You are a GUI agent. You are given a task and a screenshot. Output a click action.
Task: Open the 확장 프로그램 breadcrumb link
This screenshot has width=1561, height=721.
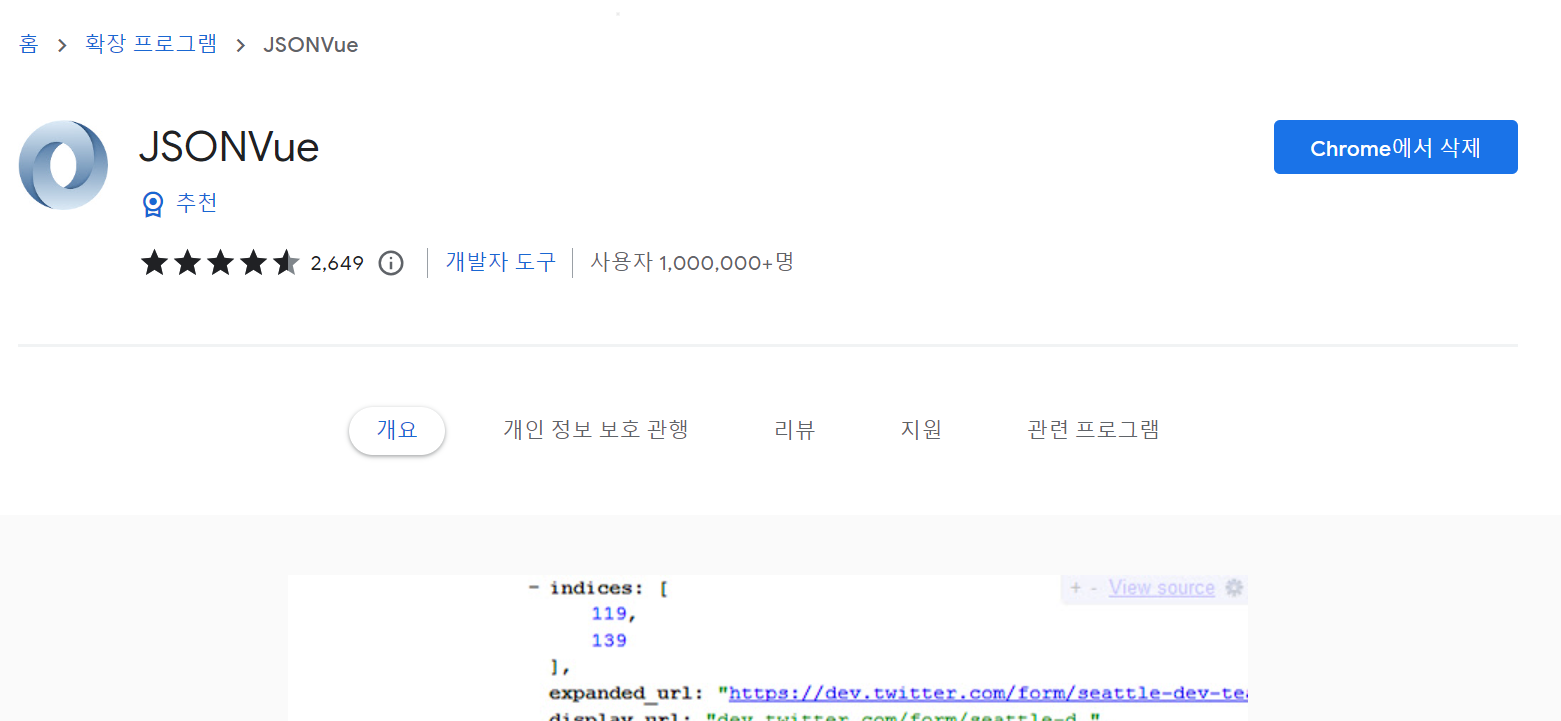pos(151,44)
